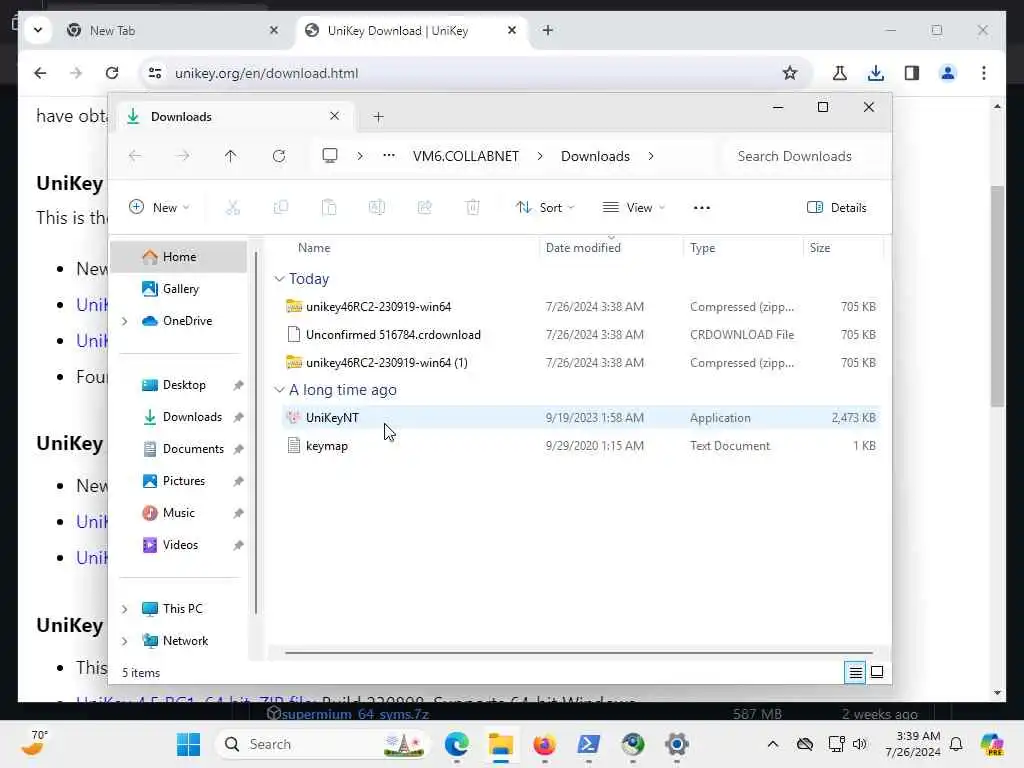Open Chrome three-dot menu
Image resolution: width=1024 pixels, height=768 pixels.
click(x=984, y=73)
